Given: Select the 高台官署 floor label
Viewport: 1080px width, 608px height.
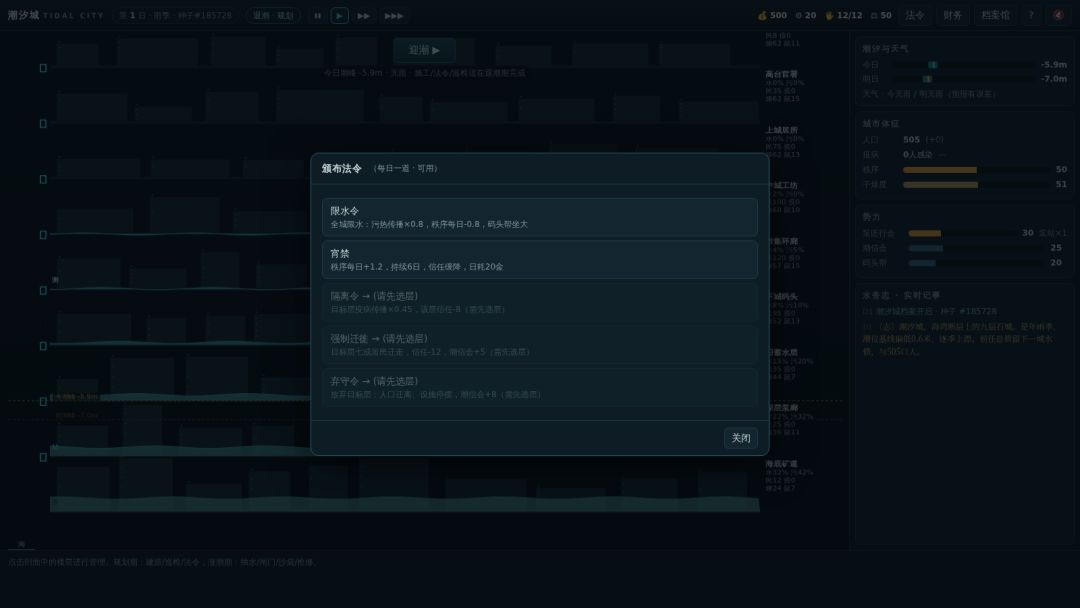Looking at the screenshot, I should point(781,74).
